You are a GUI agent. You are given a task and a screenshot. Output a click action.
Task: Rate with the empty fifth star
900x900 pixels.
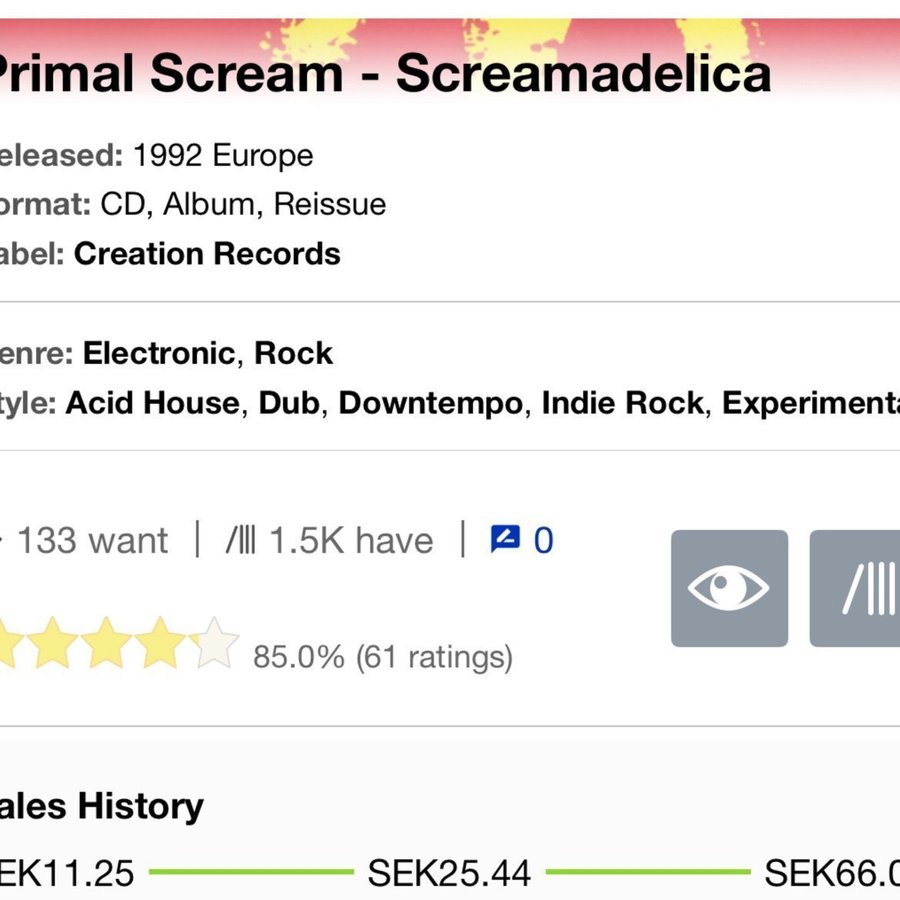tap(214, 645)
